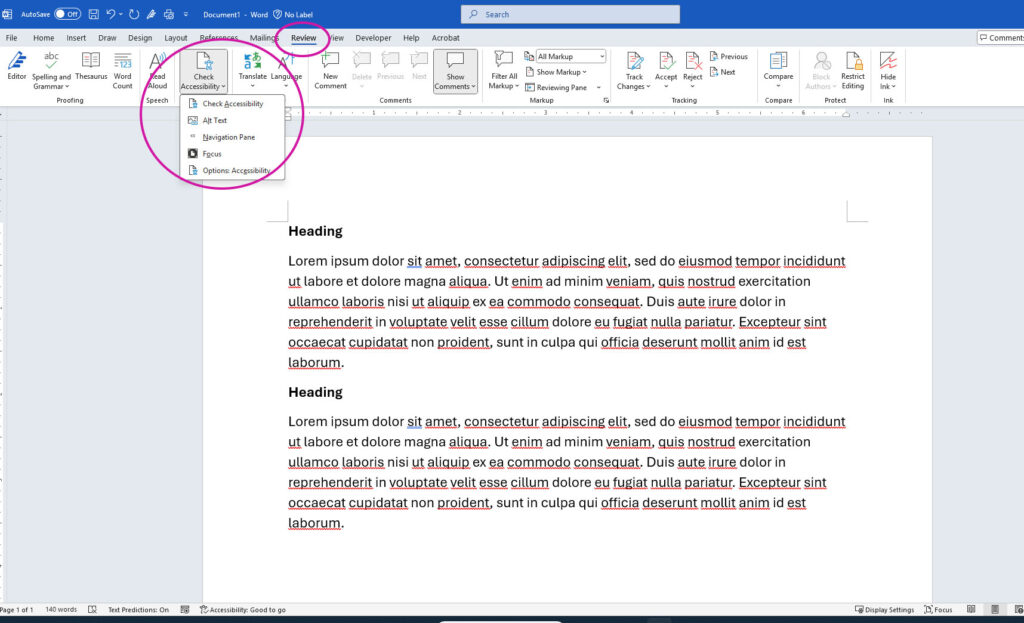The width and height of the screenshot is (1024, 623).
Task: Open the File tab
Action: point(12,38)
